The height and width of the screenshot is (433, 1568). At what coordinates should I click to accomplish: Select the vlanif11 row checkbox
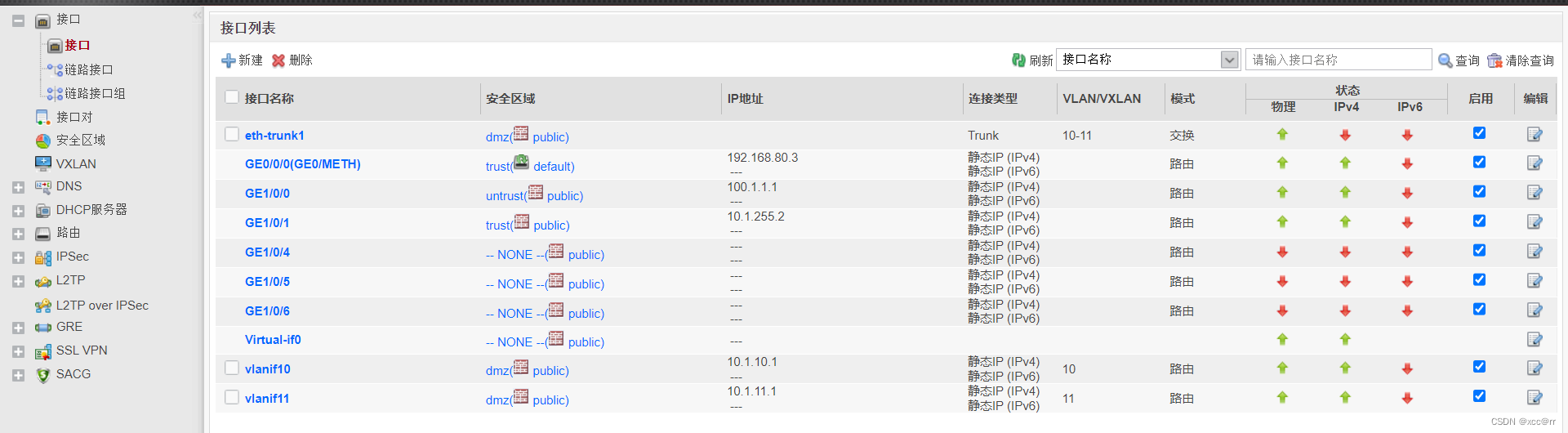pos(232,397)
